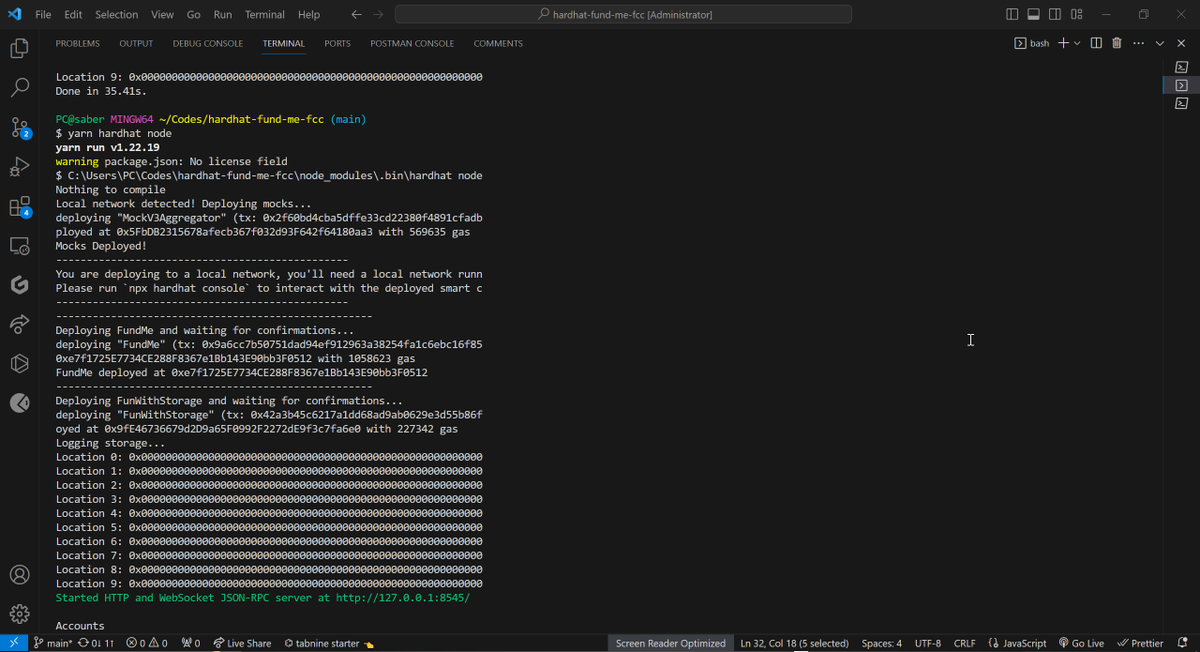Switch to the COMMENTS tab
1200x652 pixels.
[x=498, y=43]
